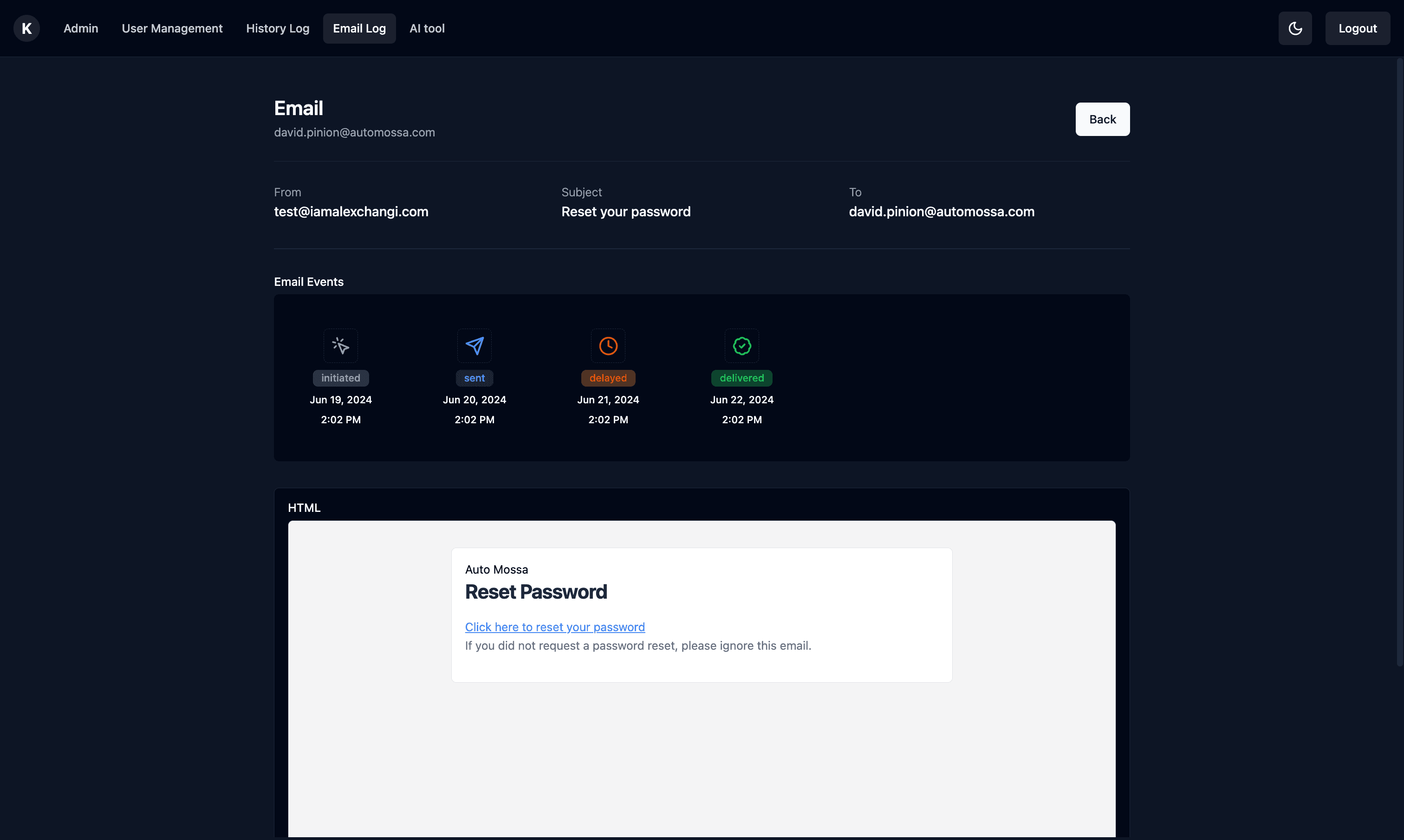Select the Jun 20, 2024 date

point(474,400)
